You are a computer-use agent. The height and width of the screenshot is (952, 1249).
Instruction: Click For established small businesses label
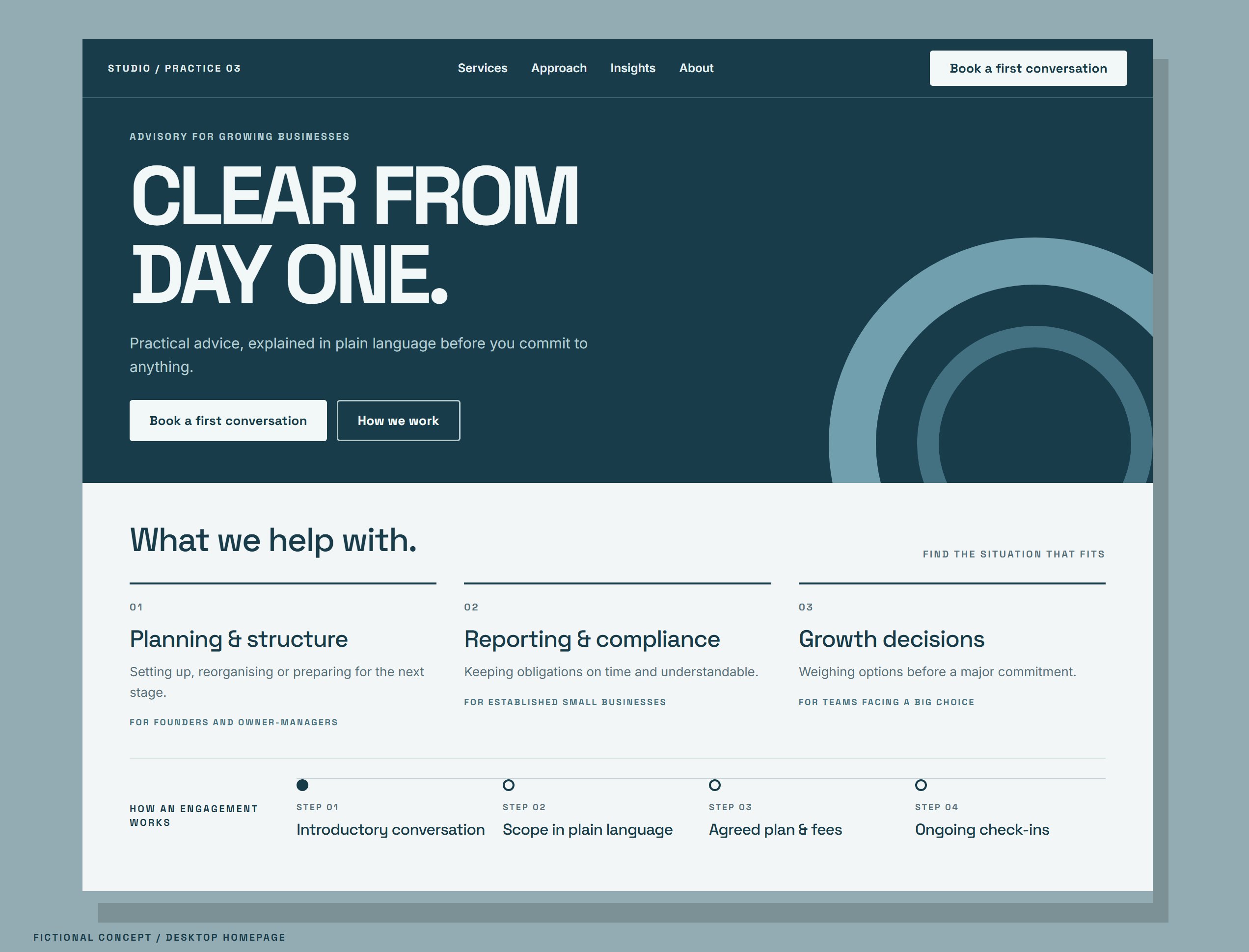(565, 702)
